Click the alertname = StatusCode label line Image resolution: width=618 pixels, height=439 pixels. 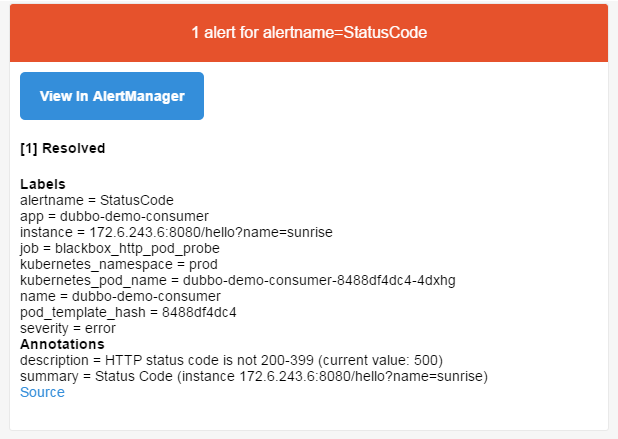click(97, 200)
